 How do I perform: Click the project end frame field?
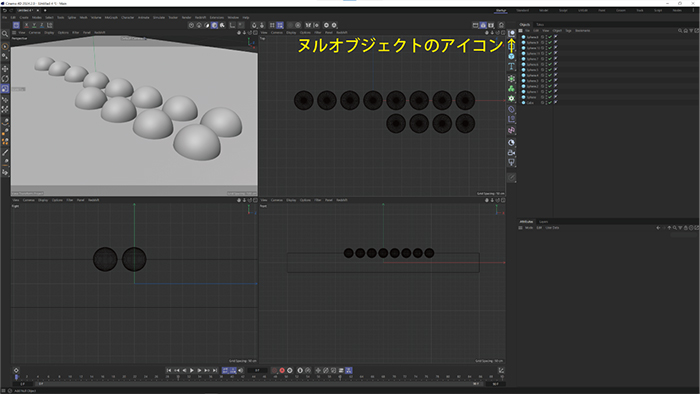click(x=496, y=384)
